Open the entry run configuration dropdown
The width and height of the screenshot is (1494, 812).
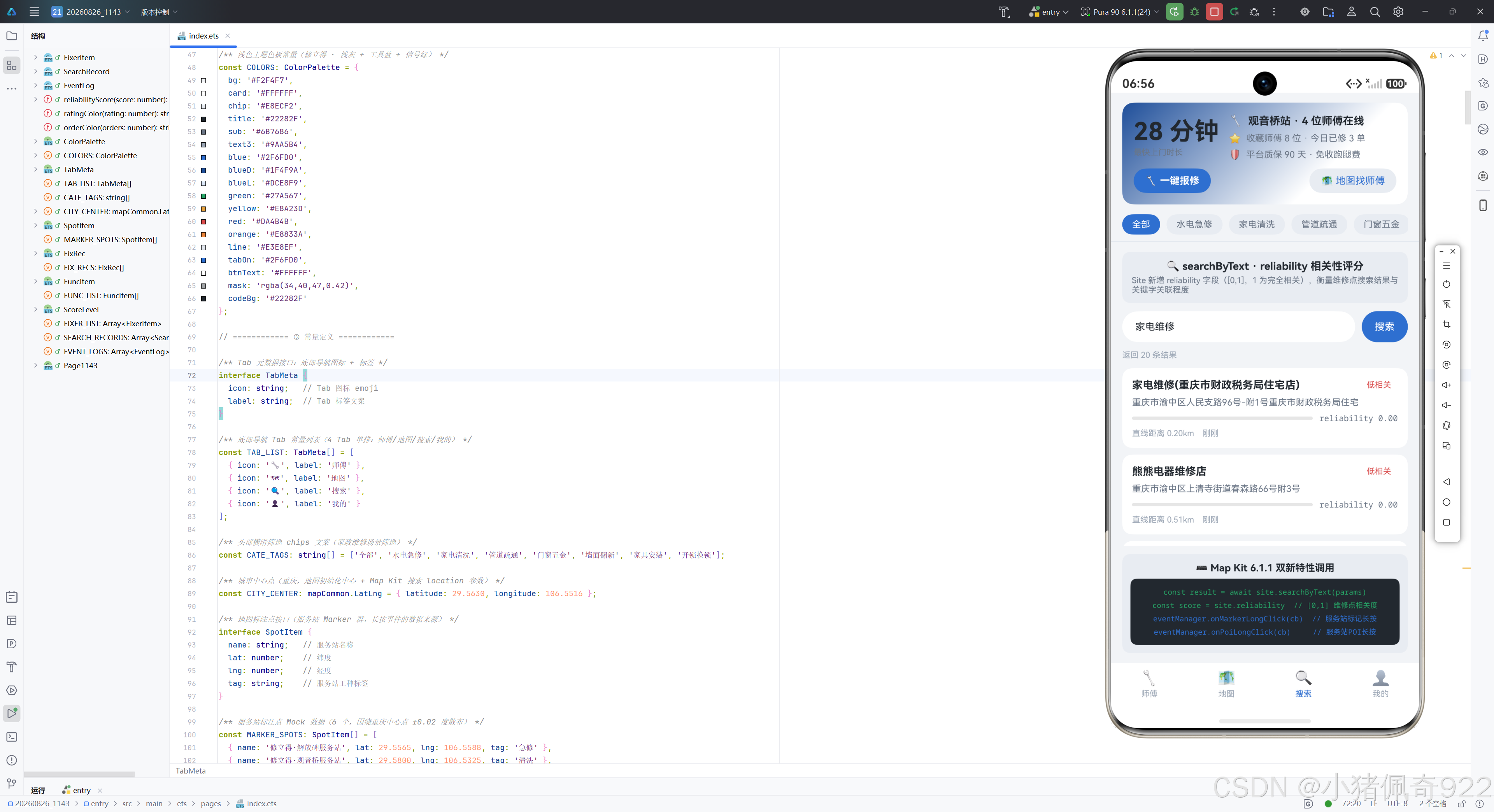1049,12
